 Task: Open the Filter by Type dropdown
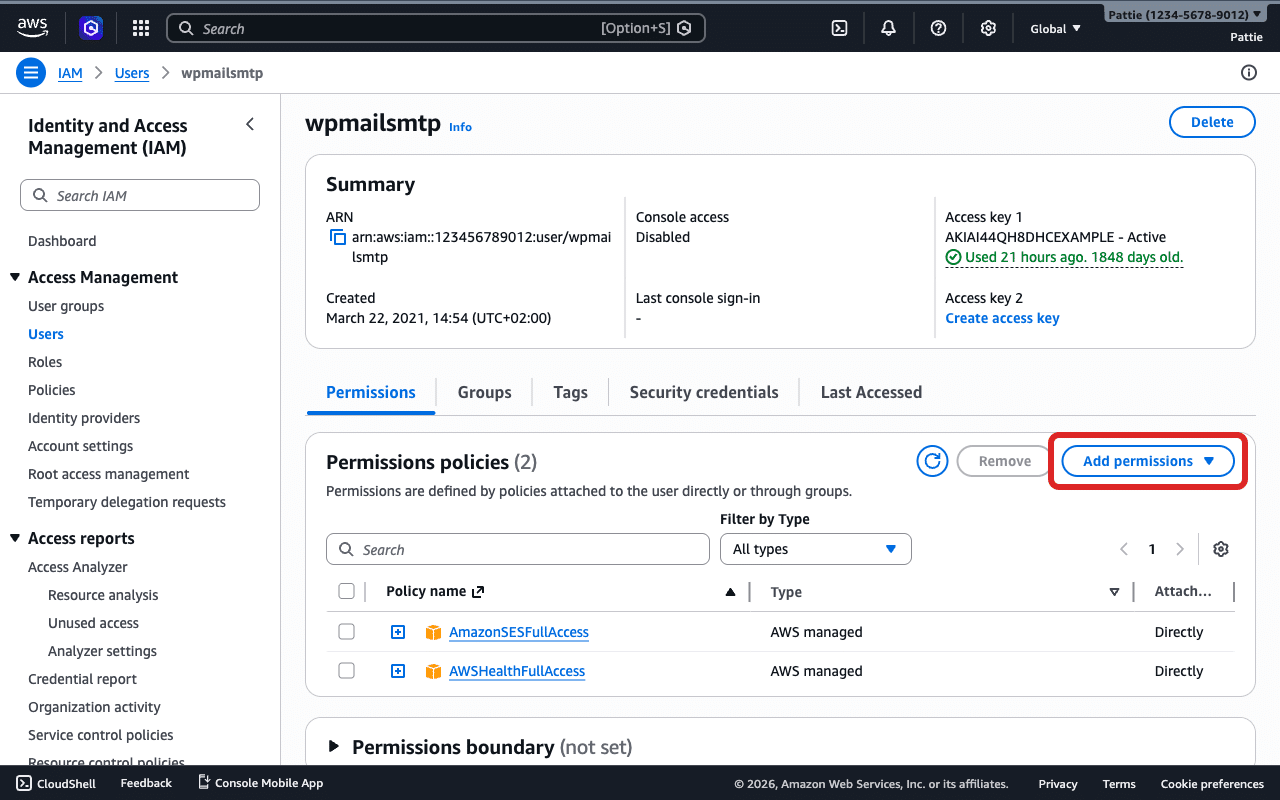coord(816,549)
